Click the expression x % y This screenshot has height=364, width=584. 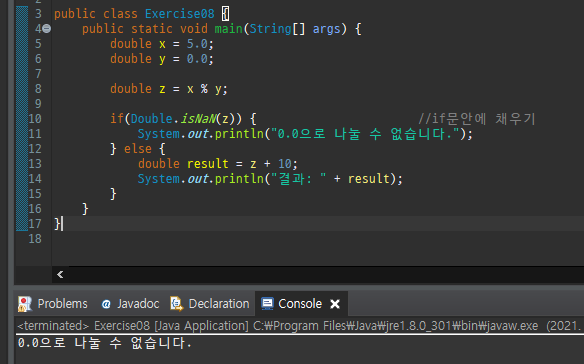204,89
